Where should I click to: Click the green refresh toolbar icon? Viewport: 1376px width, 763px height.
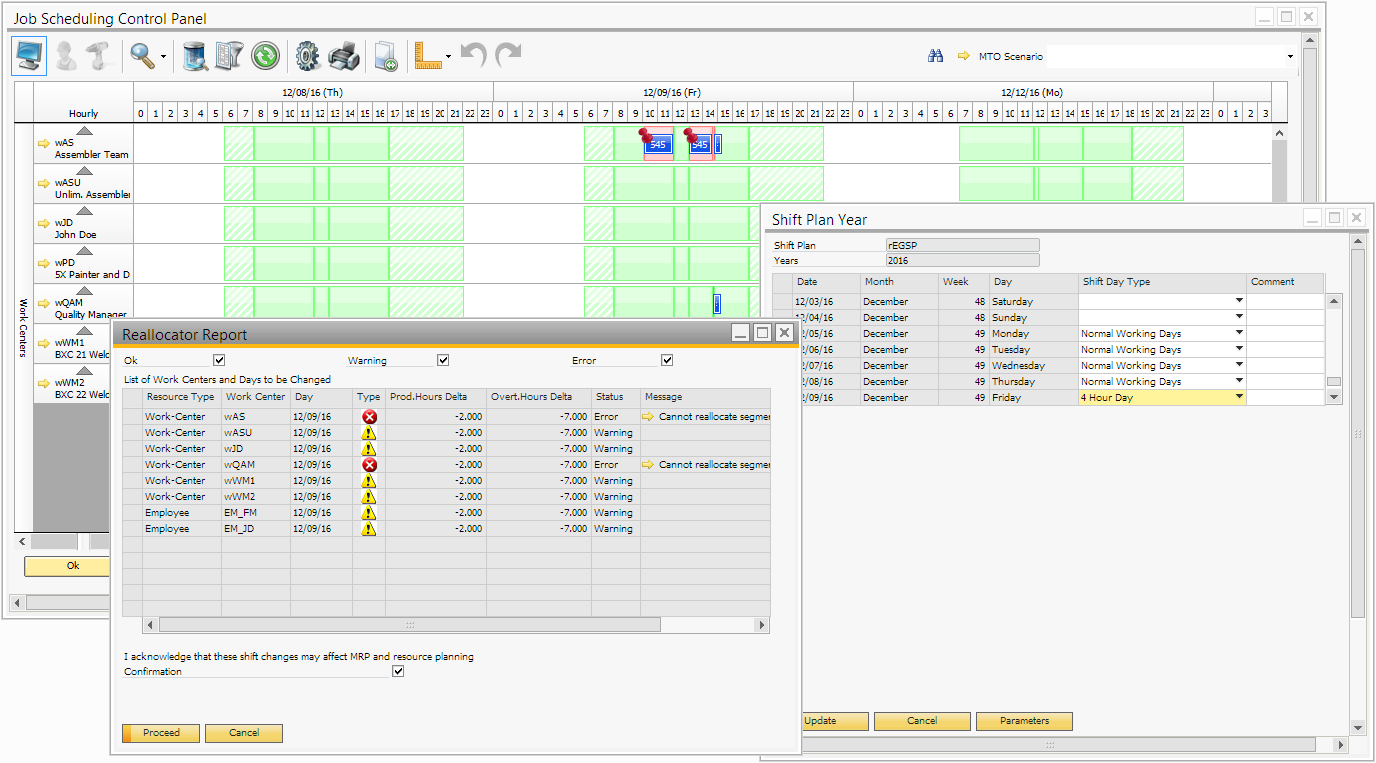tap(265, 56)
